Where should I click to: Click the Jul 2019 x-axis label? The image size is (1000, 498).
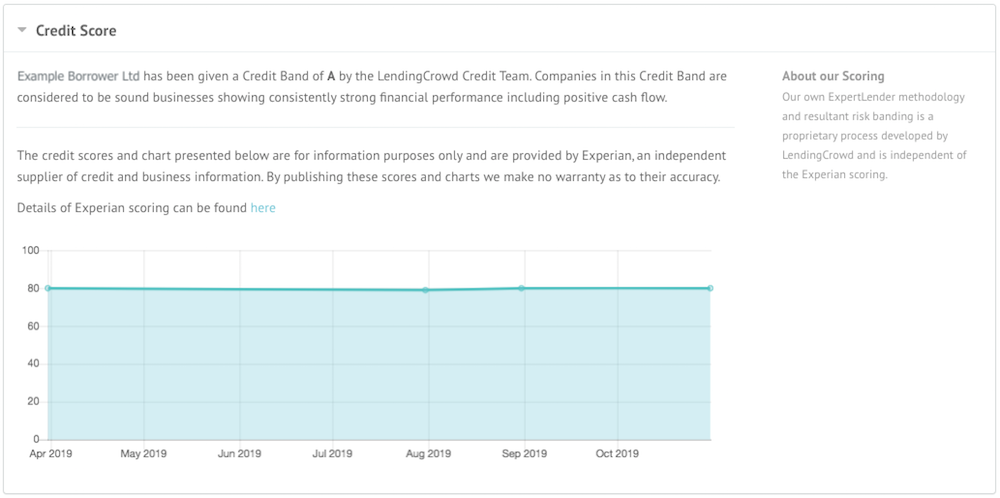click(x=332, y=454)
